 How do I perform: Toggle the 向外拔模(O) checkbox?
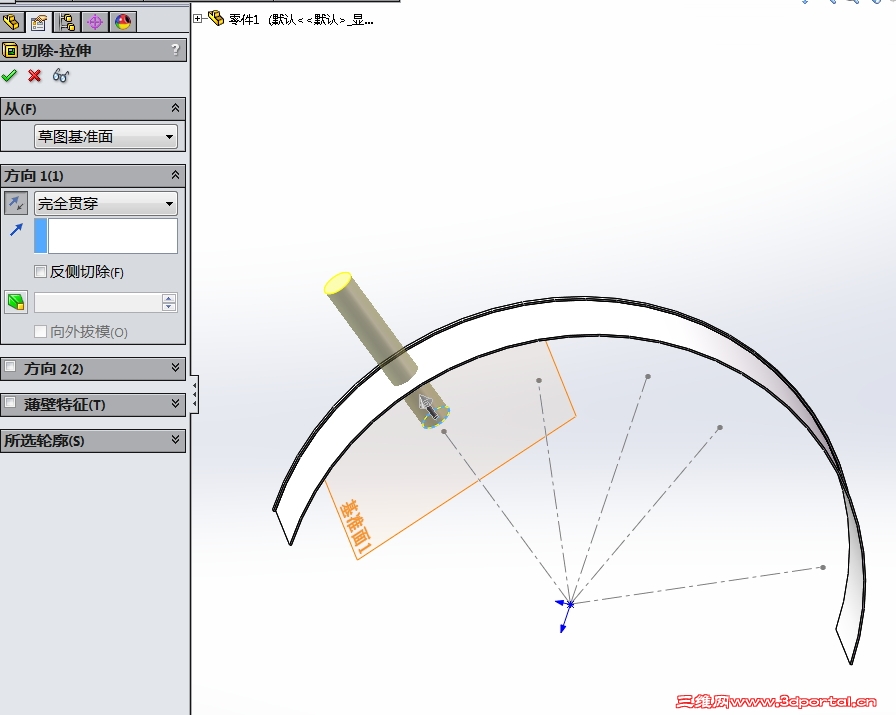(x=40, y=331)
